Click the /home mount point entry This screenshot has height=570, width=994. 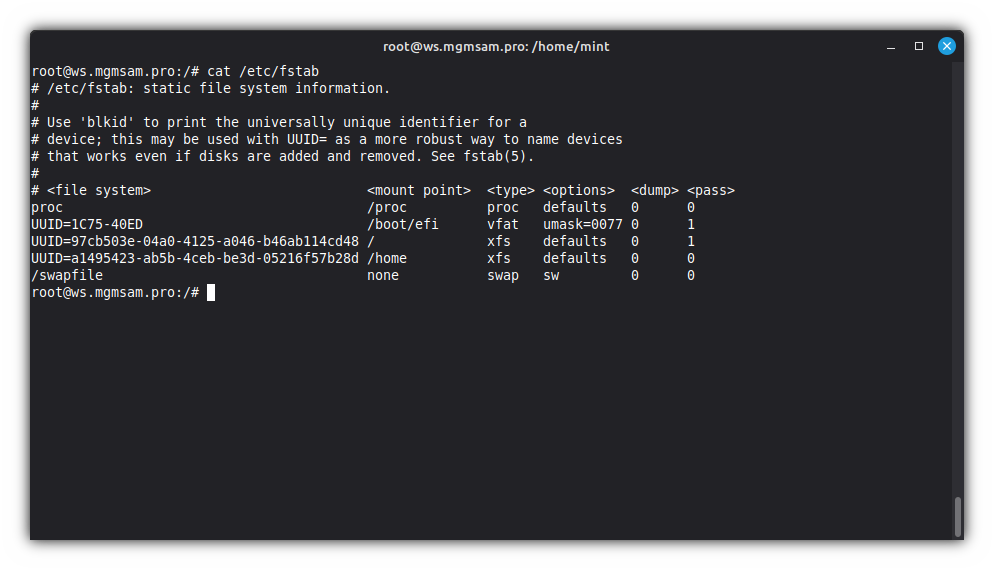pos(387,258)
